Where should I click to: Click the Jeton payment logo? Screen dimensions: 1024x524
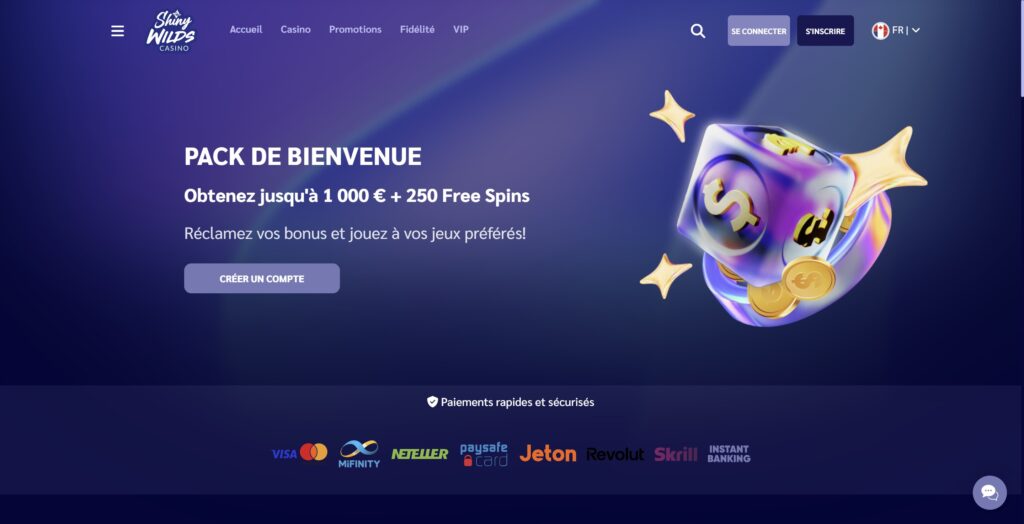coord(548,453)
